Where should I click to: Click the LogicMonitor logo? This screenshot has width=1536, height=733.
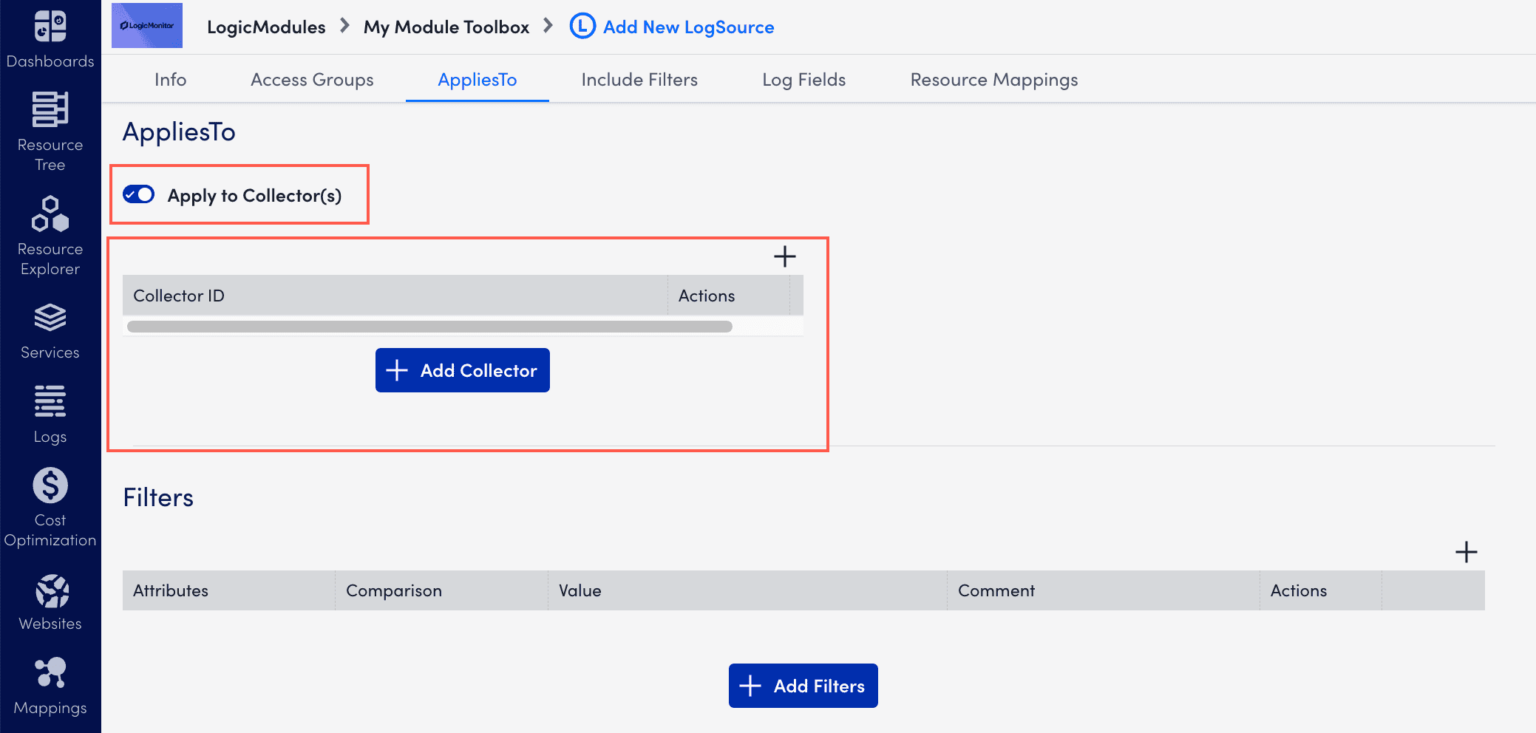(146, 25)
